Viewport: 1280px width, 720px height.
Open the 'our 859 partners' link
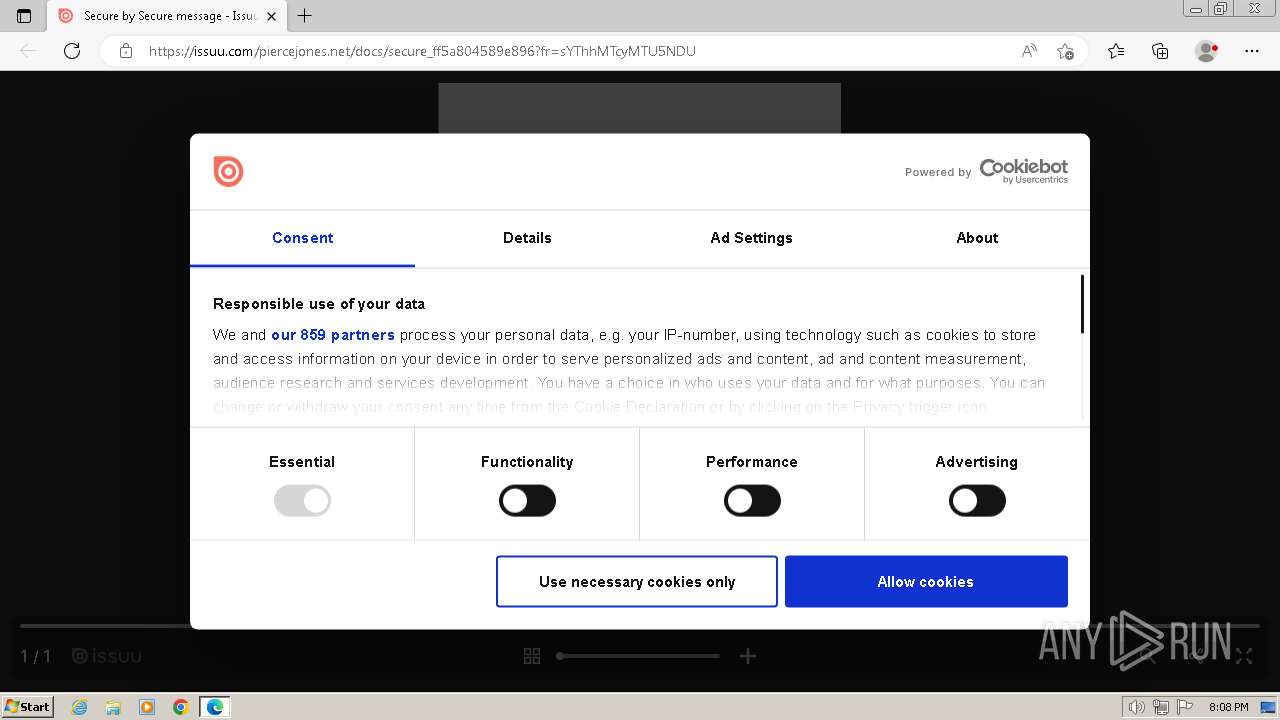pos(333,335)
